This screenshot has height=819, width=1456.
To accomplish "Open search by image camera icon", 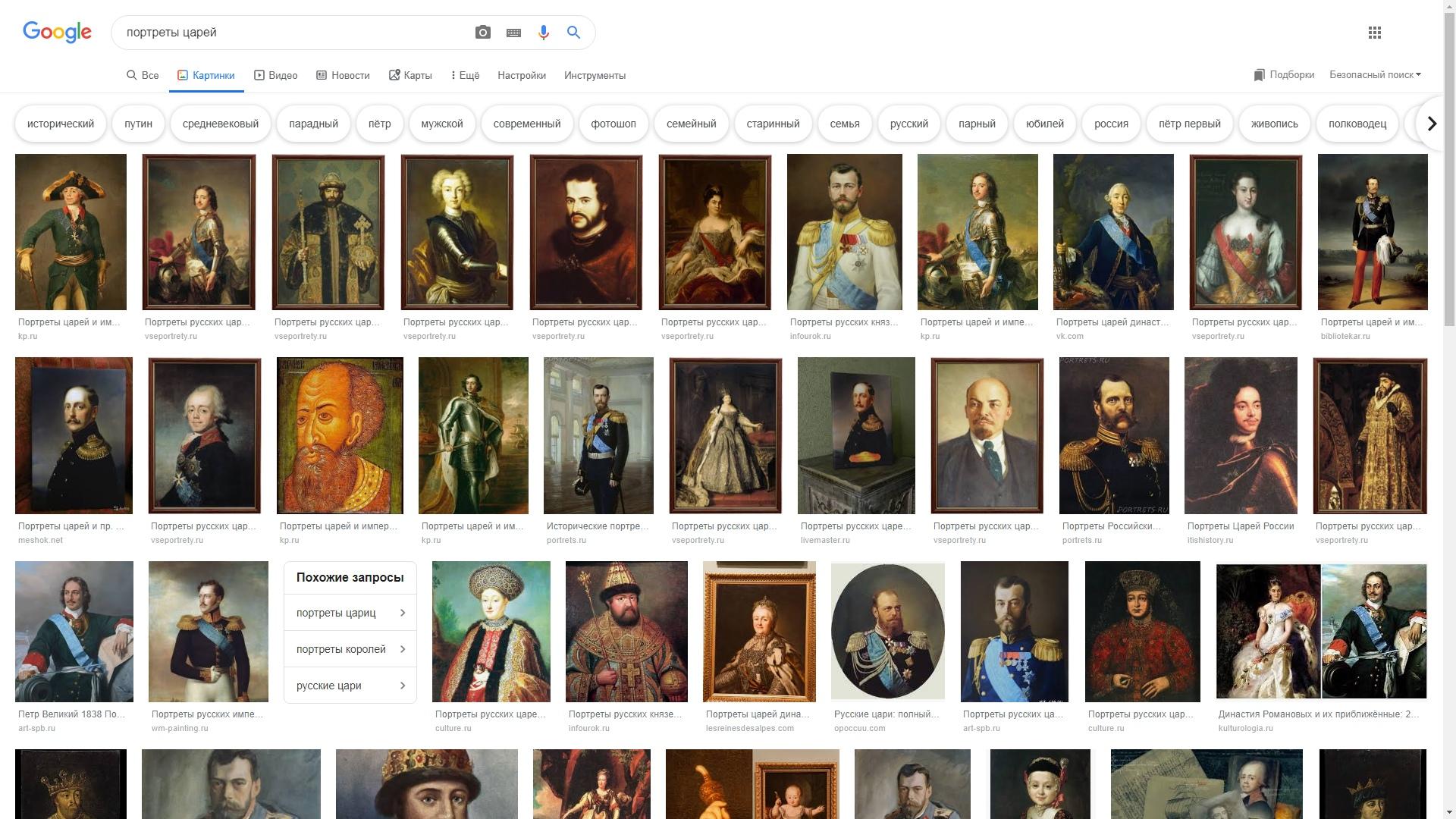I will tap(483, 33).
